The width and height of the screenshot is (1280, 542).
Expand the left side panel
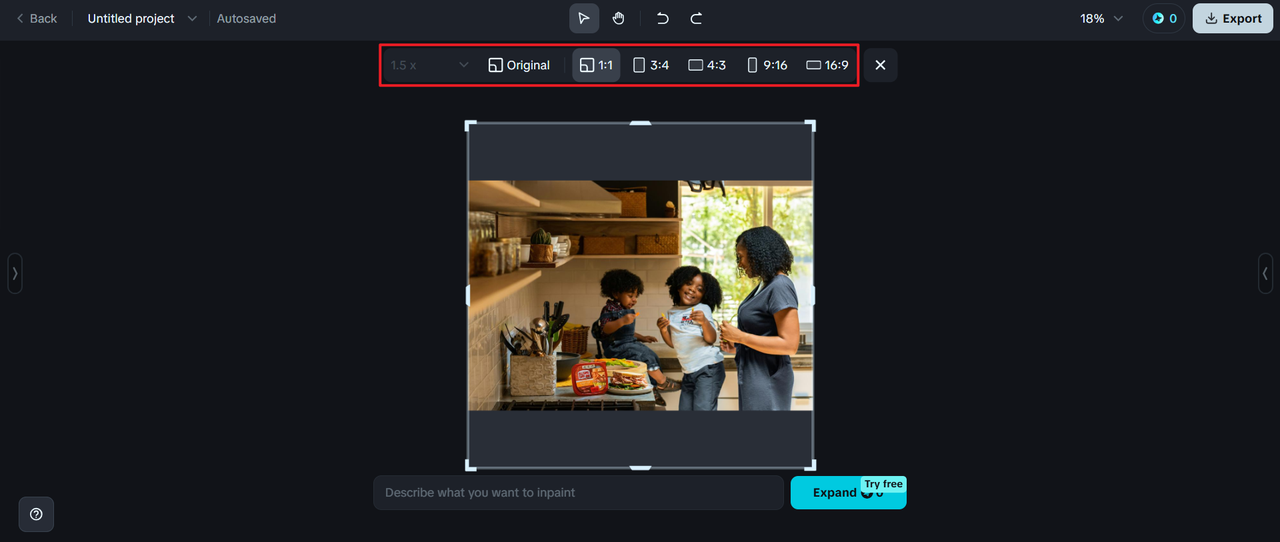(x=15, y=273)
